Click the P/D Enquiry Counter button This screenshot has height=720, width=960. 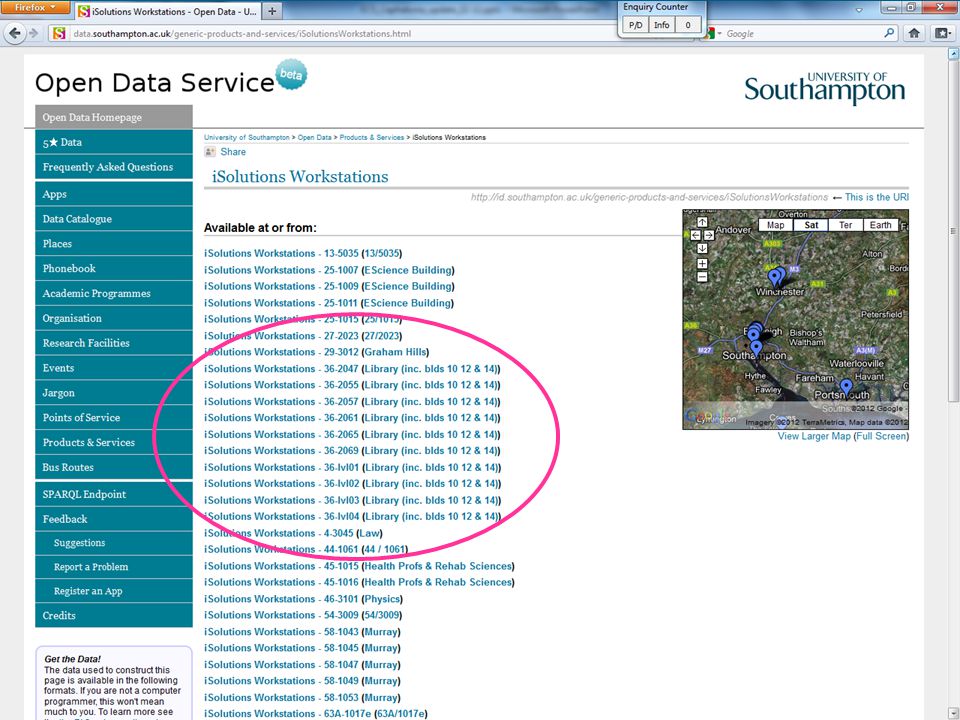point(636,25)
